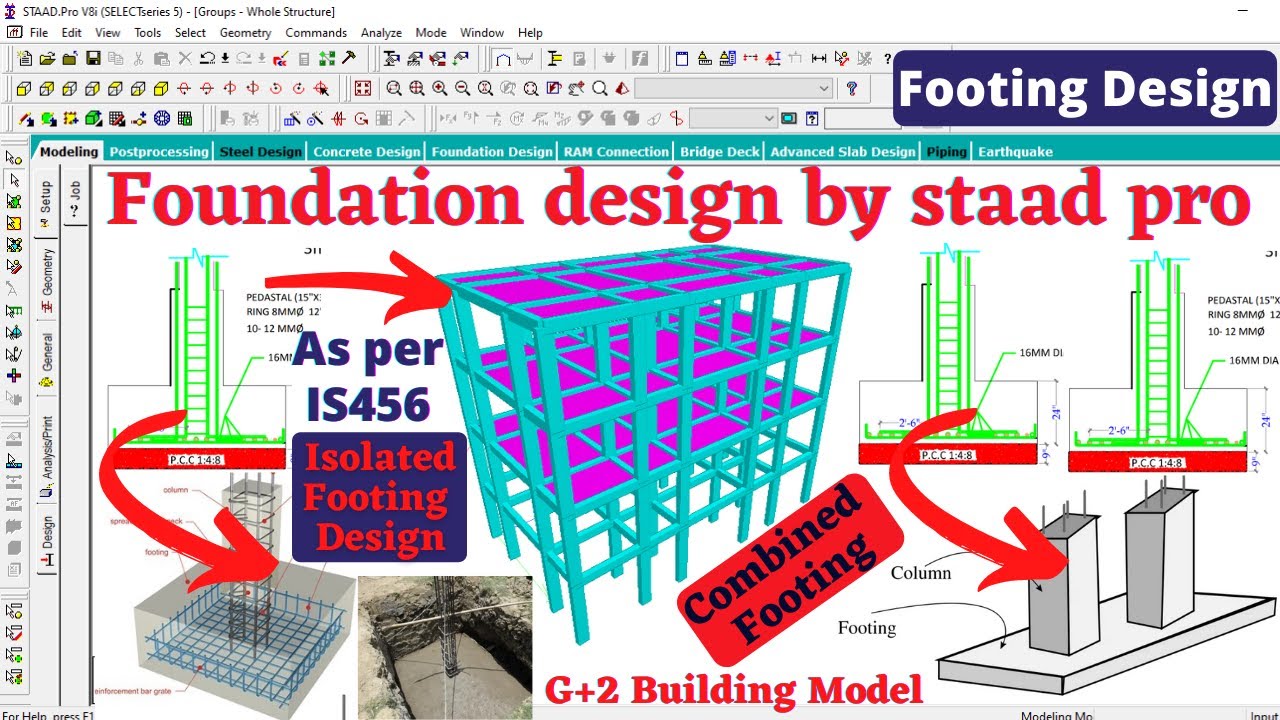Image resolution: width=1280 pixels, height=720 pixels.
Task: Click the green grid structure wizard icon
Action: click(184, 118)
